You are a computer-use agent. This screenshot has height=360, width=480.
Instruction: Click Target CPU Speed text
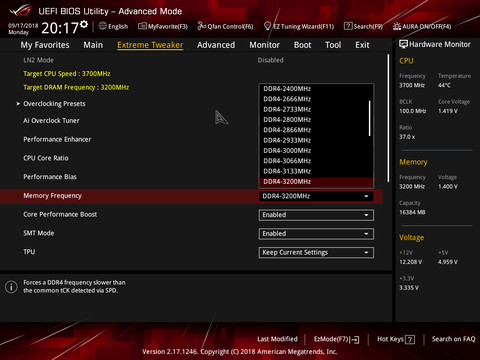67,74
